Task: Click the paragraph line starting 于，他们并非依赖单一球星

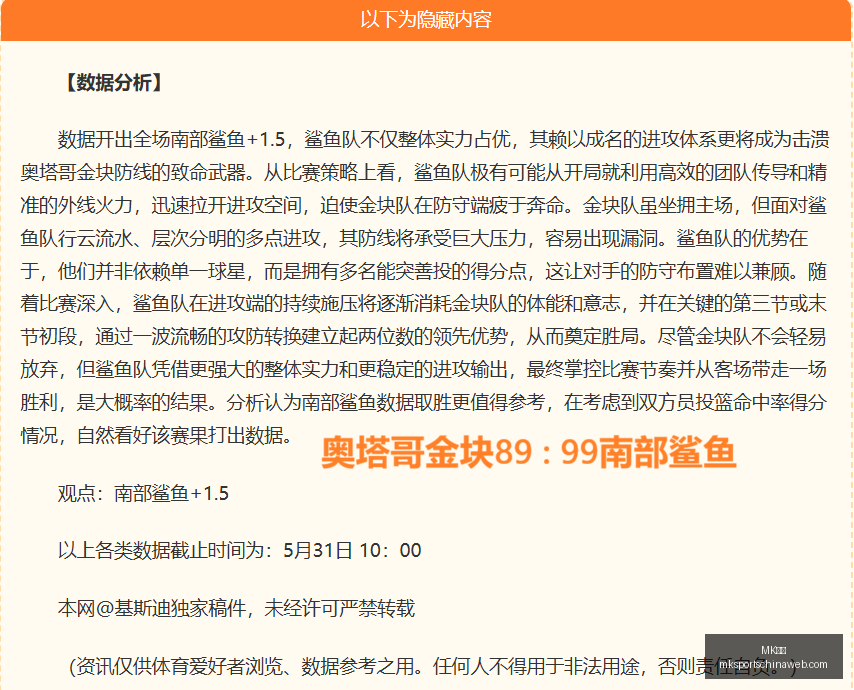Action: (x=424, y=271)
